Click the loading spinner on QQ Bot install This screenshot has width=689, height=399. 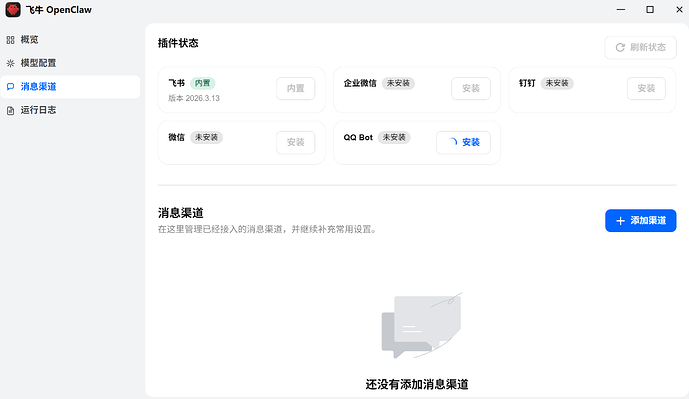point(453,142)
